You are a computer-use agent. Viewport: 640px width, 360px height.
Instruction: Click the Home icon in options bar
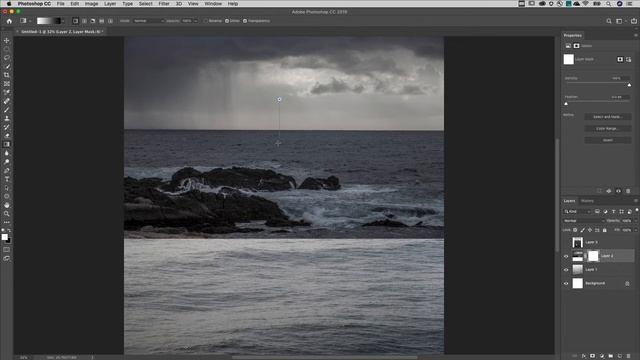click(x=9, y=21)
